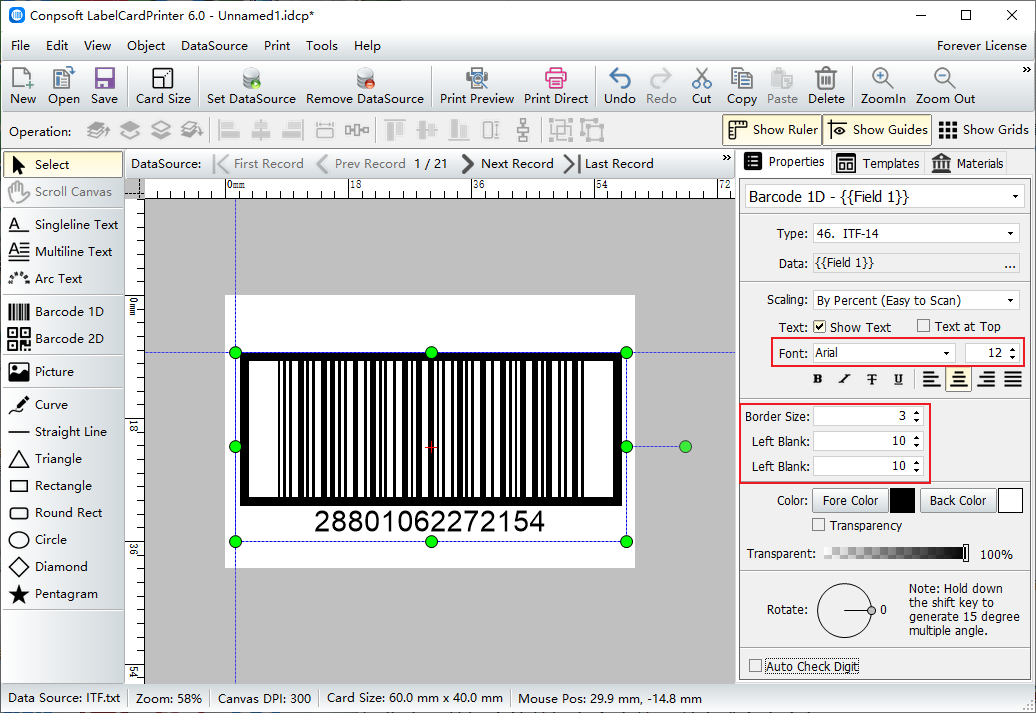1036x713 pixels.
Task: Select the Pentagram star tool
Action: [63, 594]
